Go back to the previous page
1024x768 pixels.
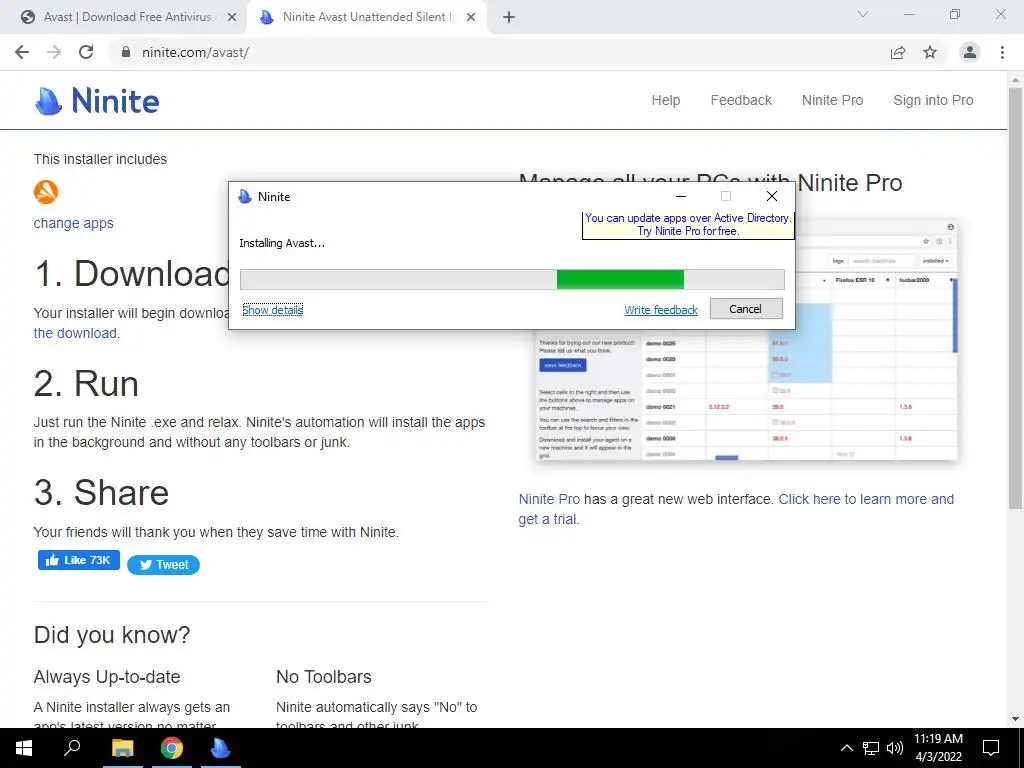(22, 52)
